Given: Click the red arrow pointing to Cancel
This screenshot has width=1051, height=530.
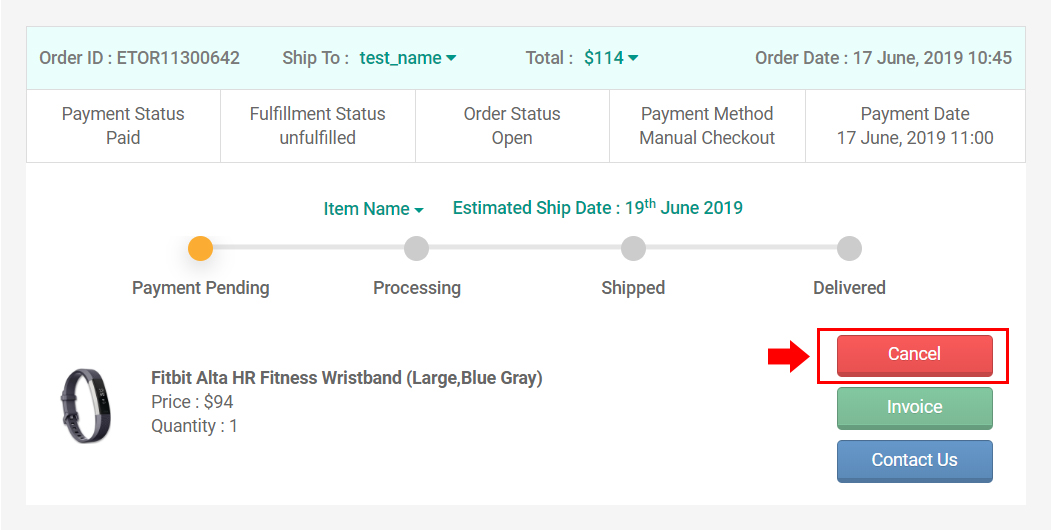Looking at the screenshot, I should pos(788,355).
